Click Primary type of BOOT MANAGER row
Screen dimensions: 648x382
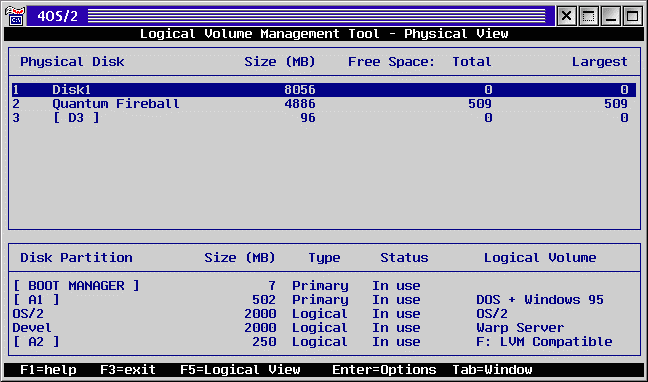pyautogui.click(x=320, y=286)
